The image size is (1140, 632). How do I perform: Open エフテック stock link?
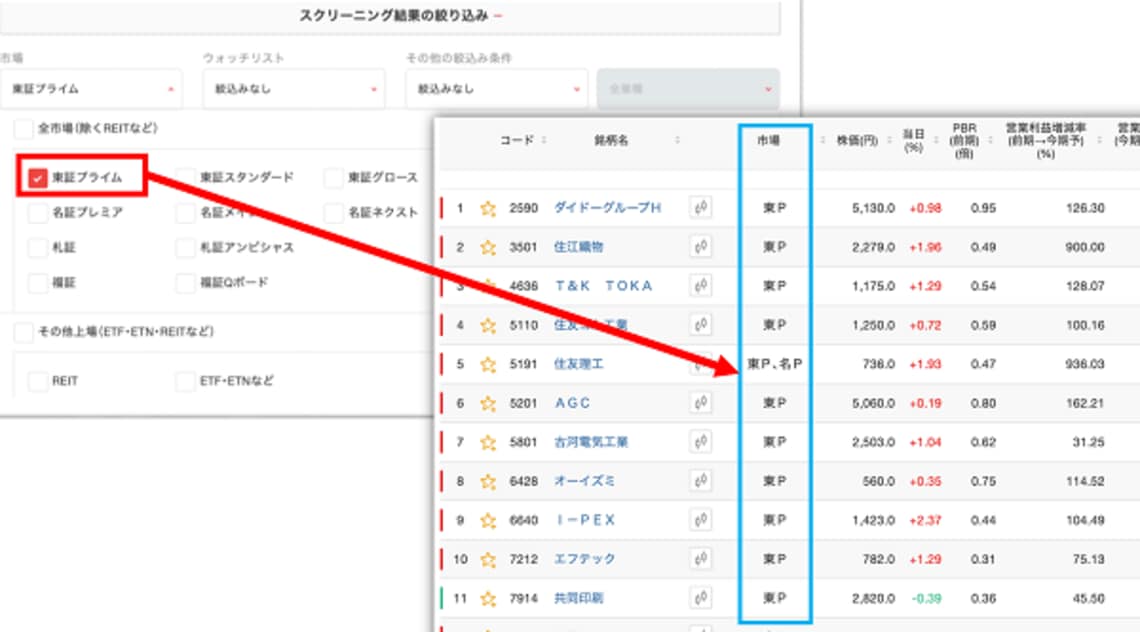(584, 559)
